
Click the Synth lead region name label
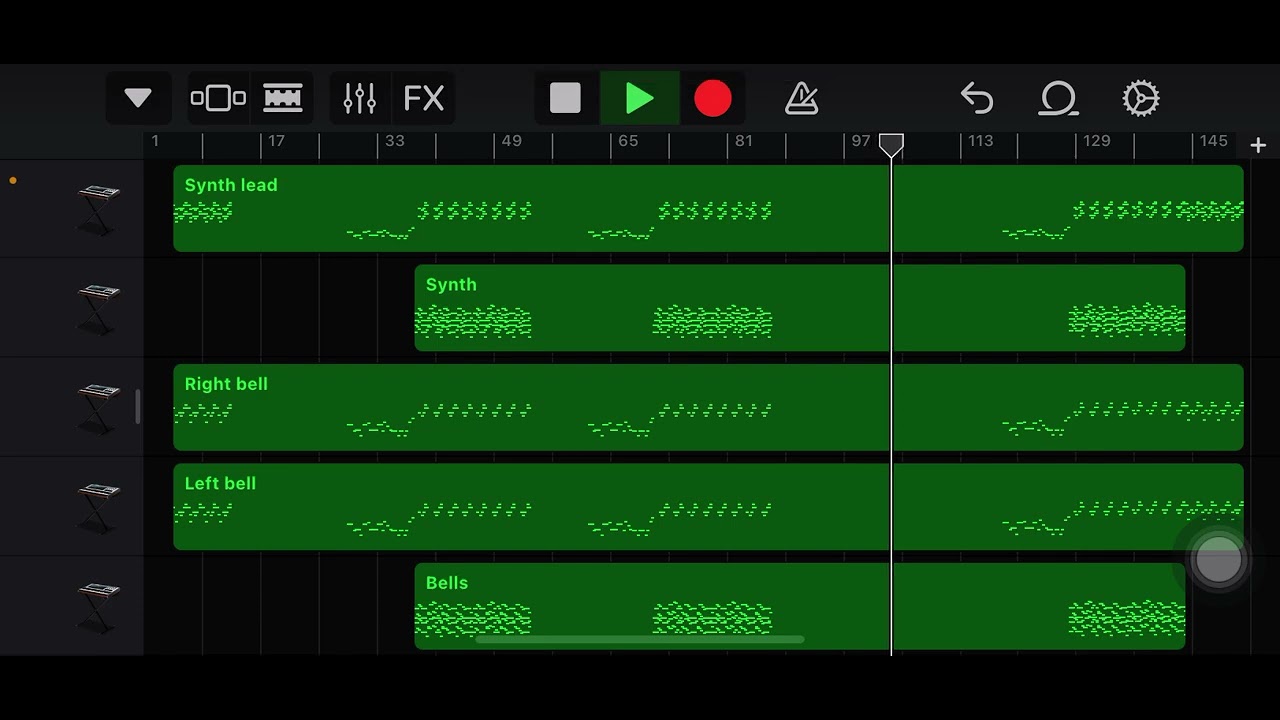(x=231, y=185)
